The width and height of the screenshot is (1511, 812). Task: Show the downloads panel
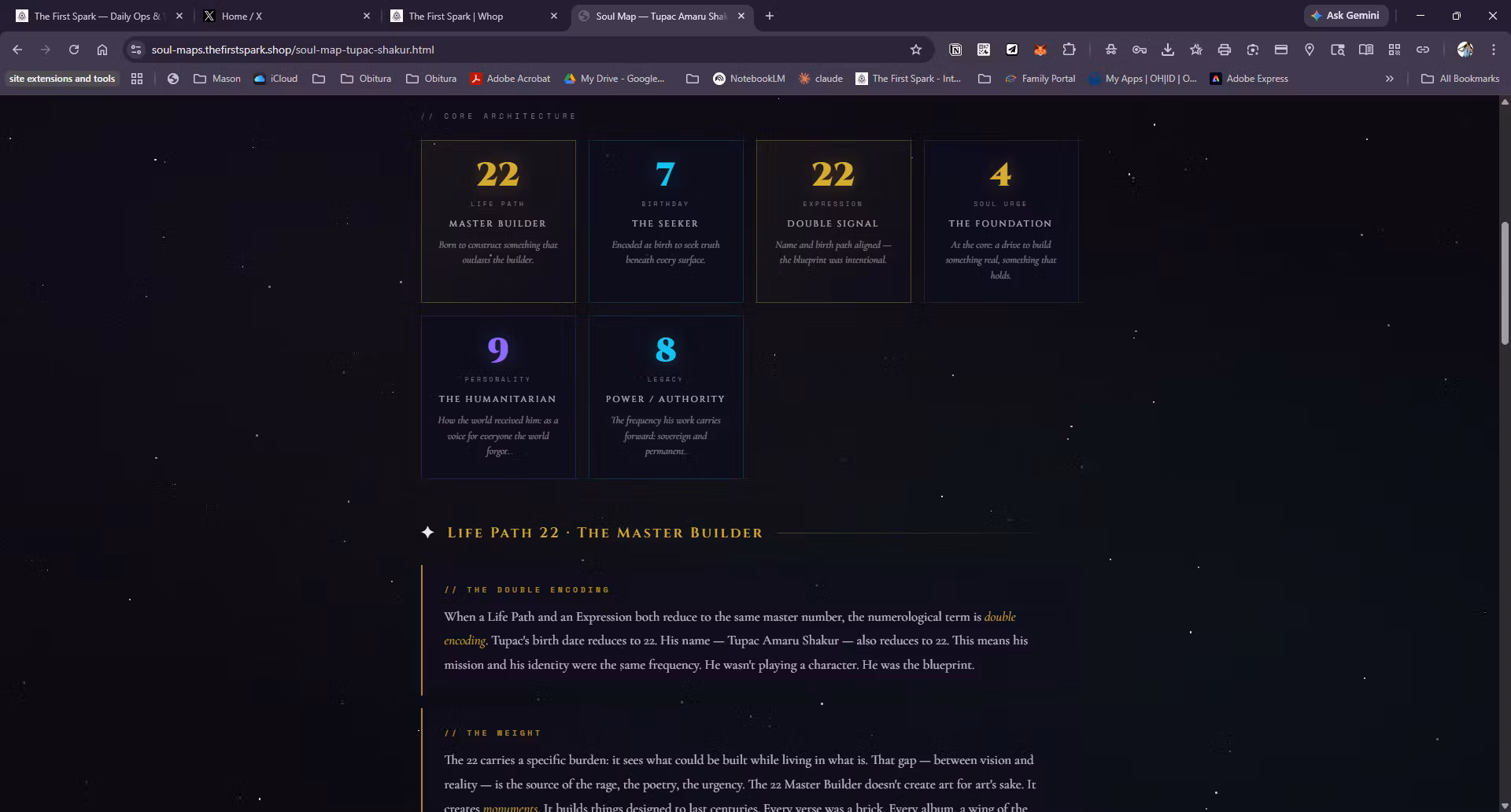[1168, 50]
